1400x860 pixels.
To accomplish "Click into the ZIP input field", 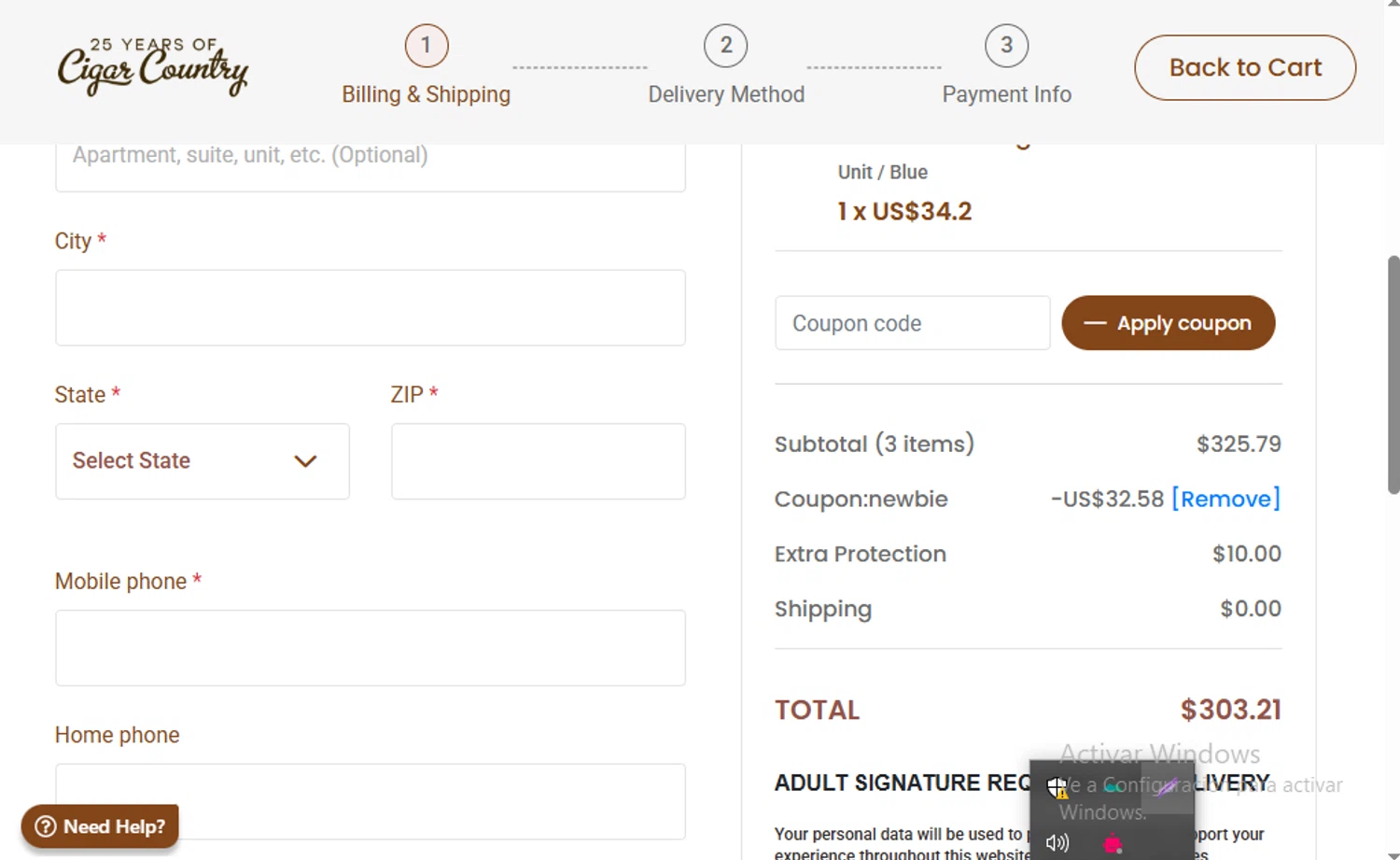I will pos(539,461).
